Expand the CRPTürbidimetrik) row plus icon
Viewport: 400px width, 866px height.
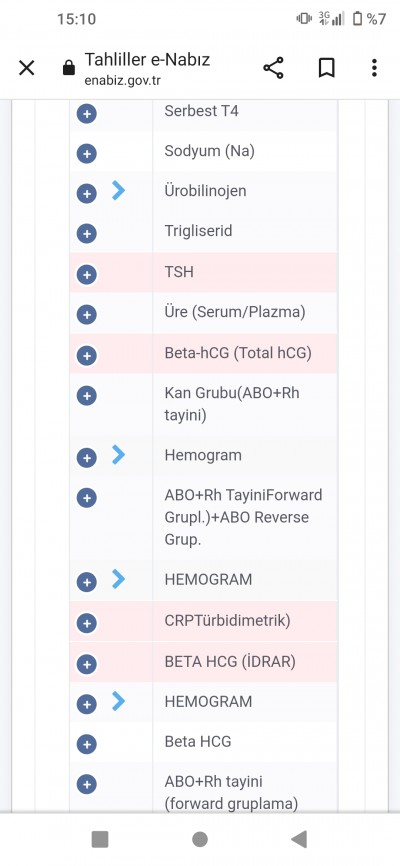pos(87,624)
